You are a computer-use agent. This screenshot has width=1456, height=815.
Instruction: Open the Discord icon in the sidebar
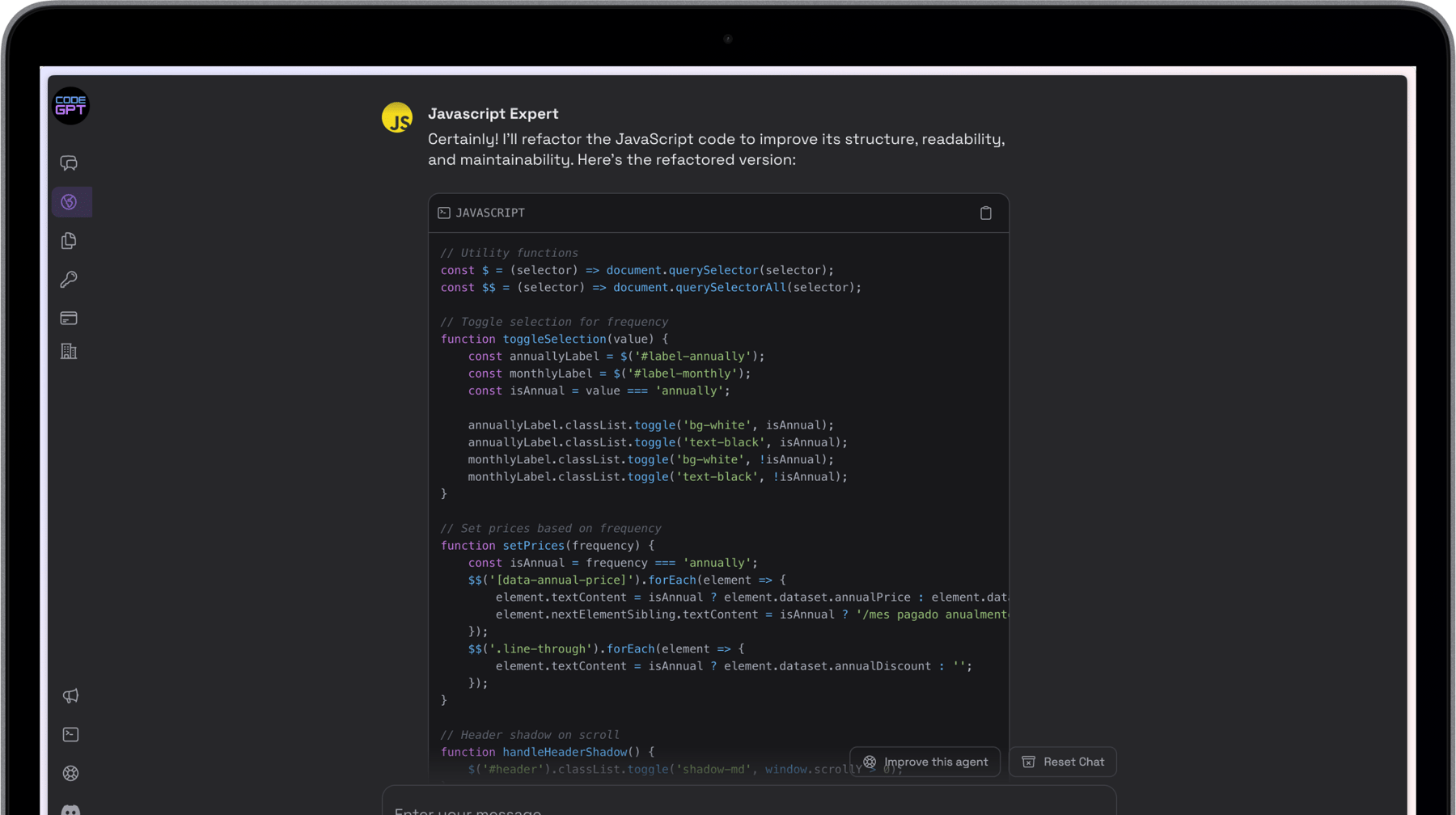point(70,809)
